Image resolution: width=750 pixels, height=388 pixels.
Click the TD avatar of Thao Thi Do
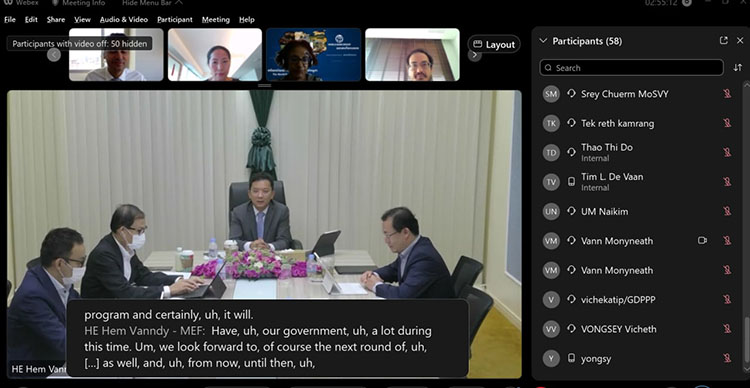pos(551,152)
